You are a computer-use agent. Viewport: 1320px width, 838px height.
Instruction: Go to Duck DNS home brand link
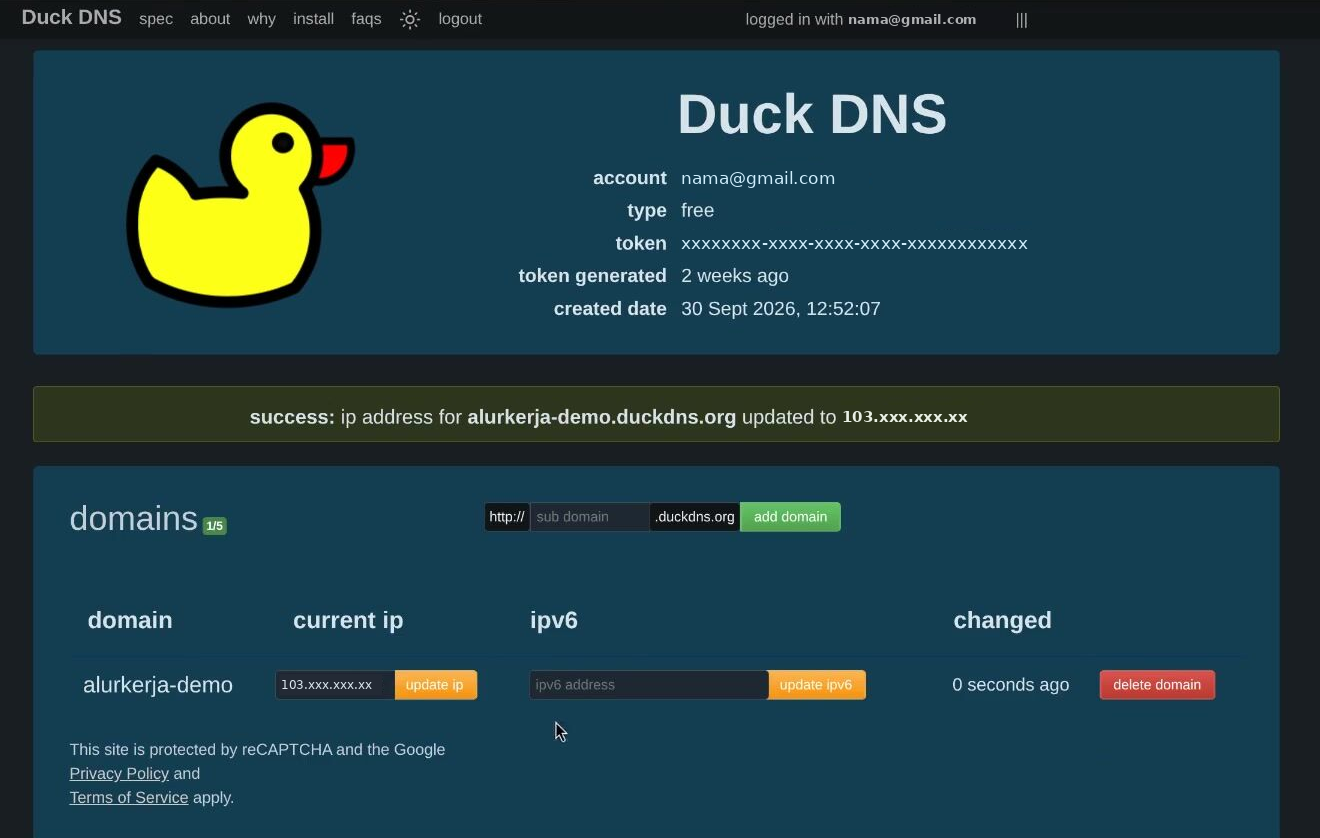tap(72, 17)
